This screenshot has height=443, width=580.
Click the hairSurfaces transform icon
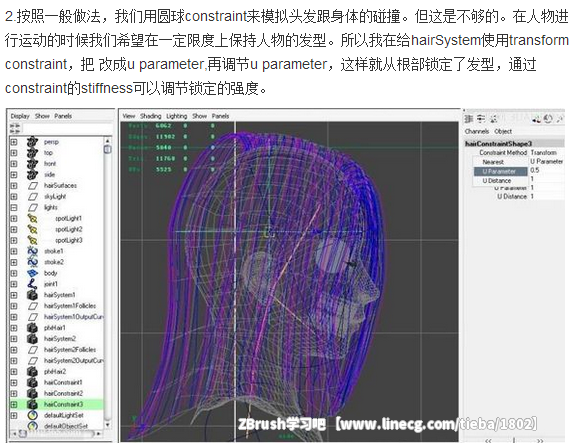click(33, 186)
